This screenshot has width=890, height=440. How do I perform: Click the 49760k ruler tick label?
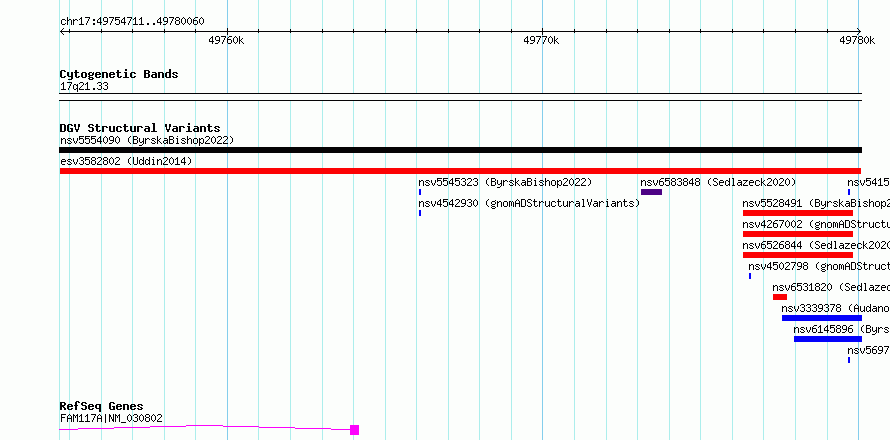pyautogui.click(x=226, y=40)
